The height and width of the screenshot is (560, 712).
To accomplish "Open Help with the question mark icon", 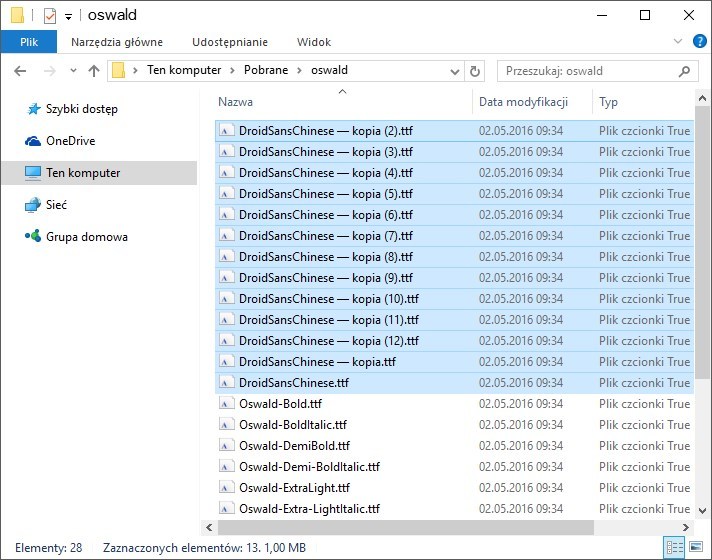I will tap(699, 41).
